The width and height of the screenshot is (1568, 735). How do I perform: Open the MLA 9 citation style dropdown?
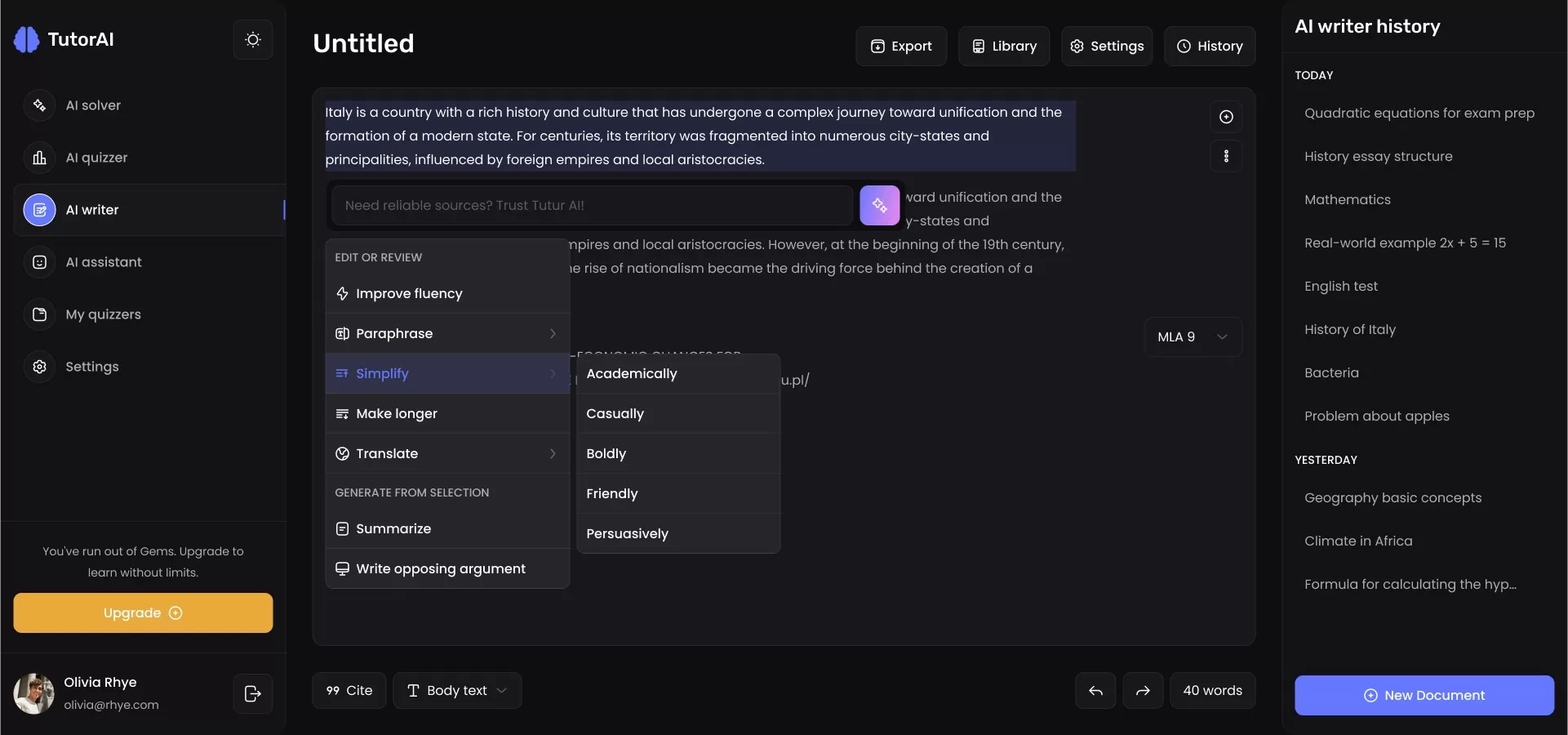[x=1193, y=336]
